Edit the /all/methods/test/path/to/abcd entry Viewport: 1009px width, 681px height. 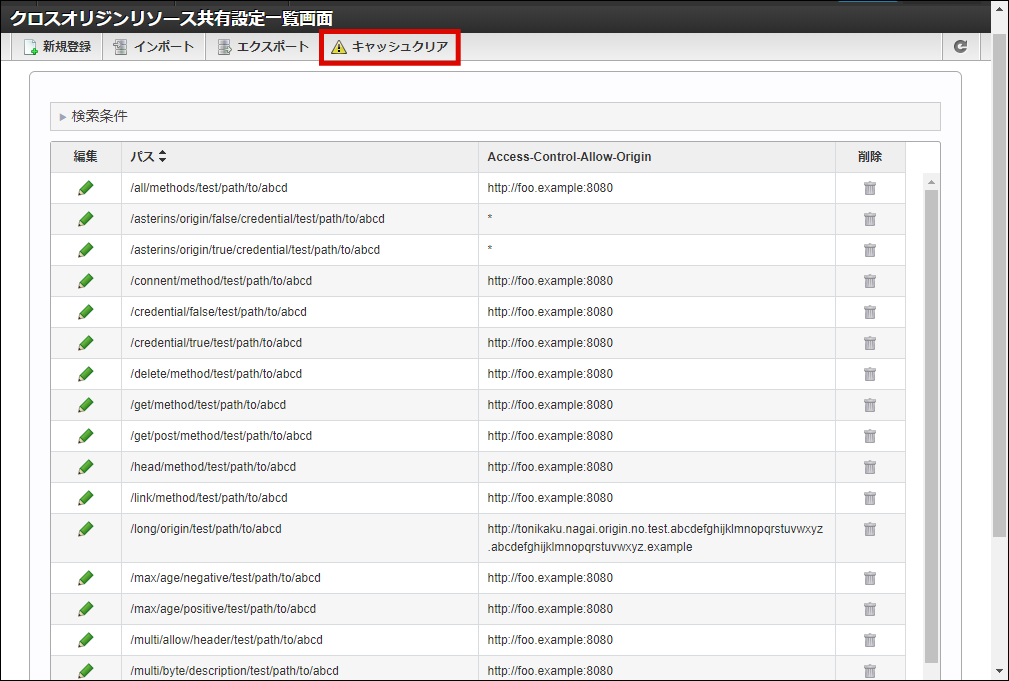click(86, 188)
